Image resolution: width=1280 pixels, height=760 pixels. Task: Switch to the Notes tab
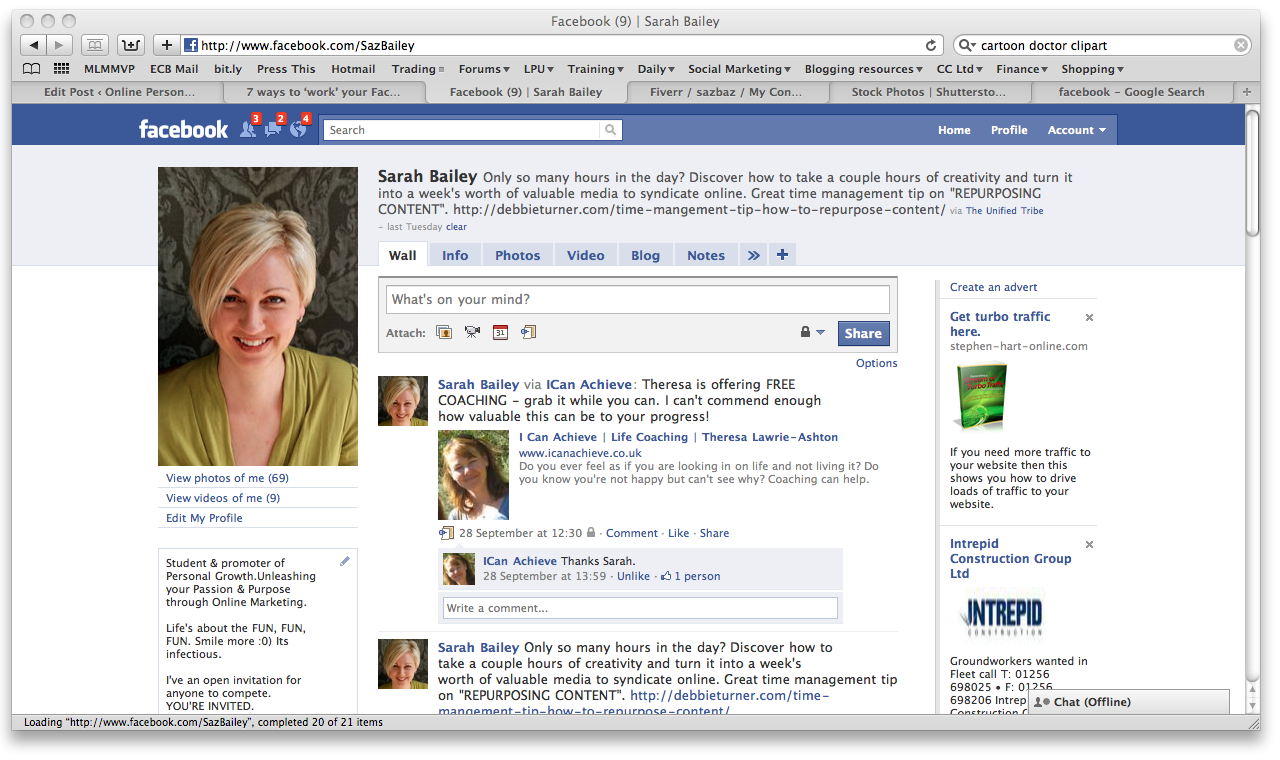click(x=706, y=254)
